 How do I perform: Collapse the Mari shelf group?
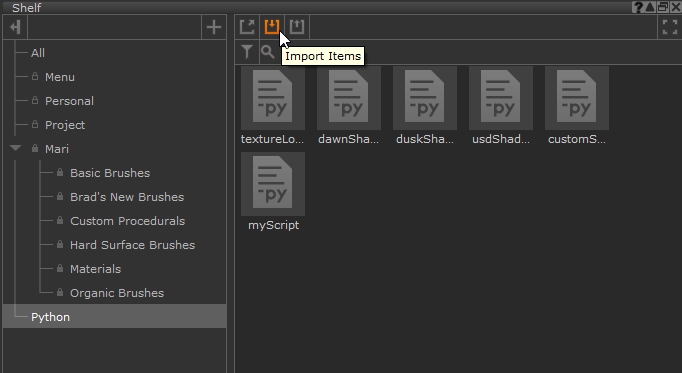pos(16,148)
